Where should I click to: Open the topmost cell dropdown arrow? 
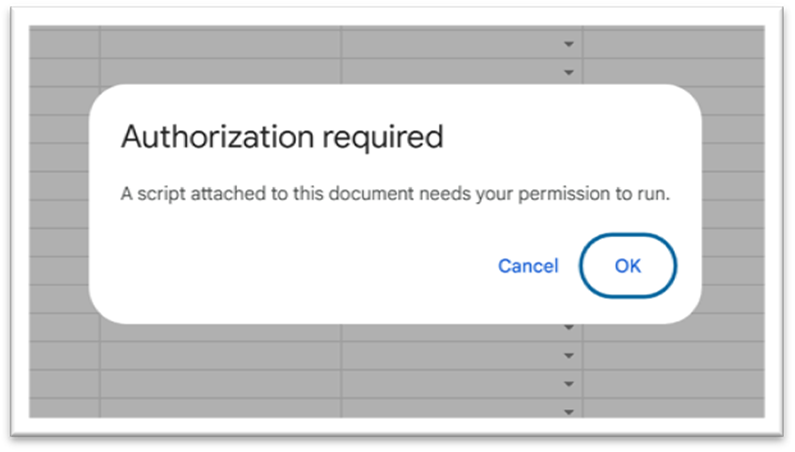pos(569,44)
